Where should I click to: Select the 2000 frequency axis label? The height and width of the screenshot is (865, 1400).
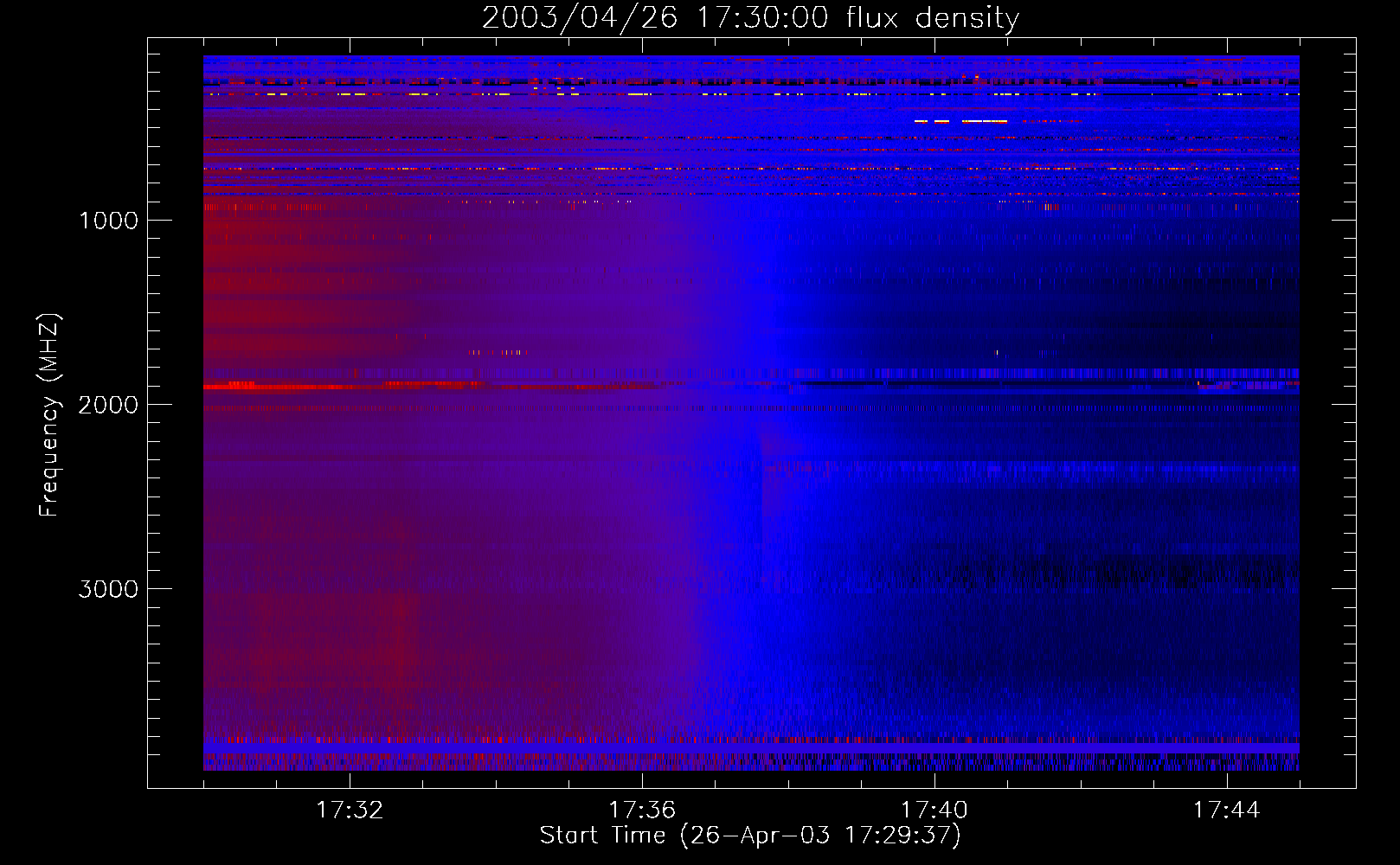[108, 405]
